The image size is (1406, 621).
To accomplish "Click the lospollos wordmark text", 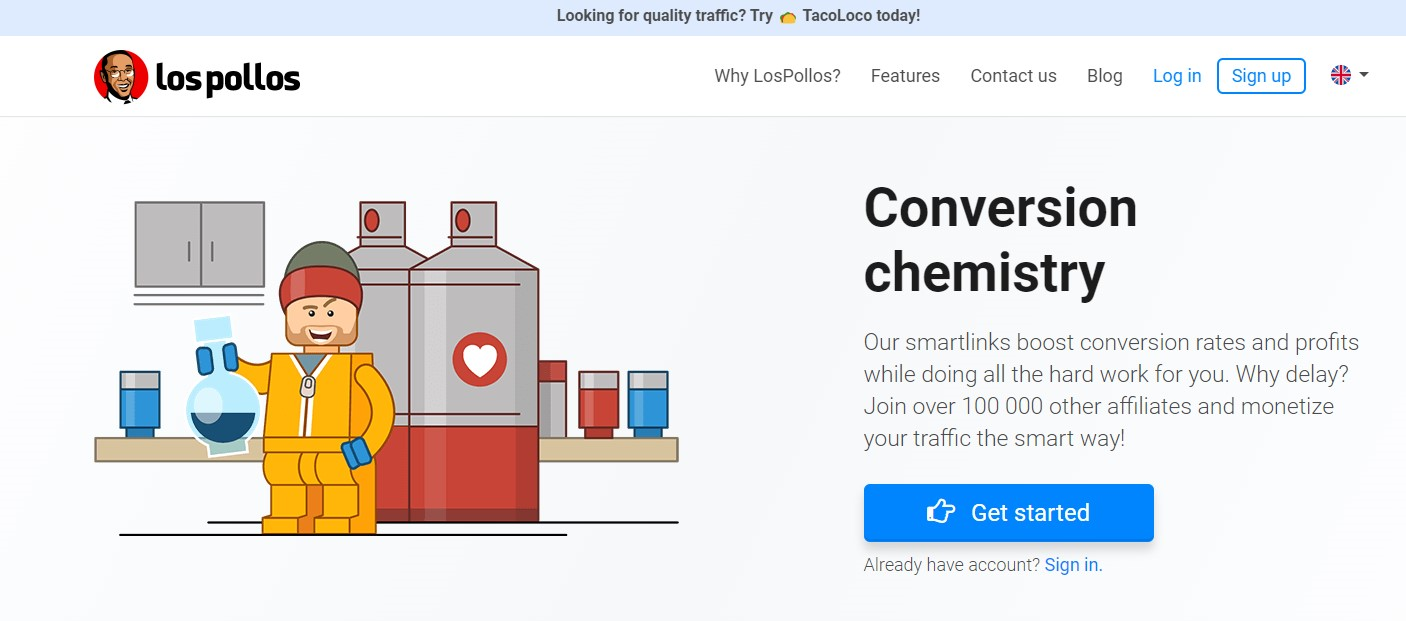I will tap(228, 78).
